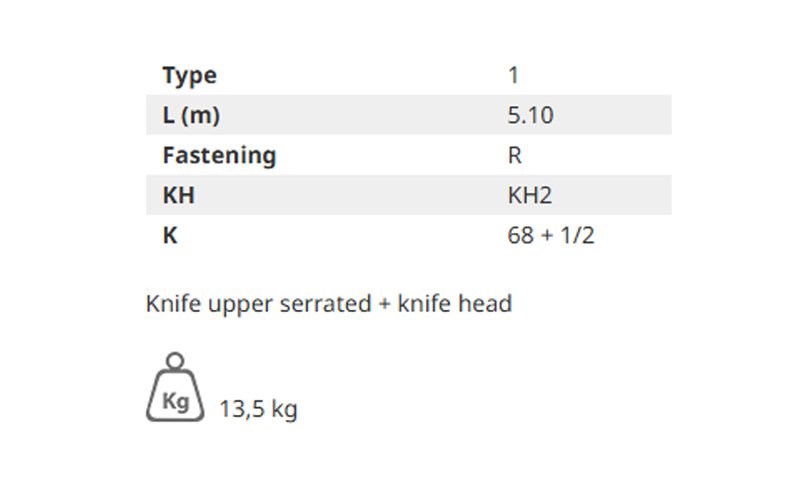This screenshot has height=500, width=800.
Task: Click the bold KH row label
Action: point(179,195)
